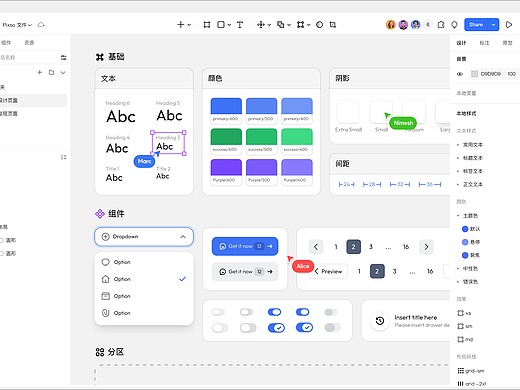Toggle the second blue on switch top row

(302, 312)
